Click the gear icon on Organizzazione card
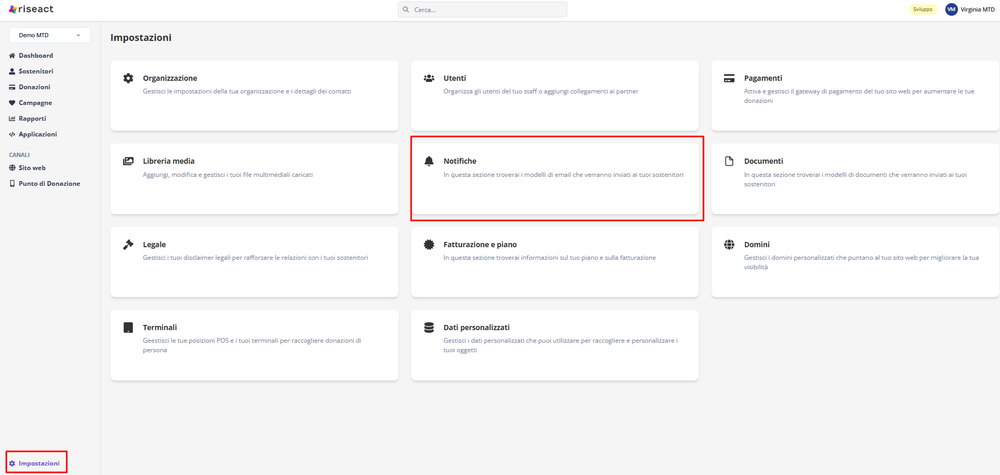 [128, 78]
